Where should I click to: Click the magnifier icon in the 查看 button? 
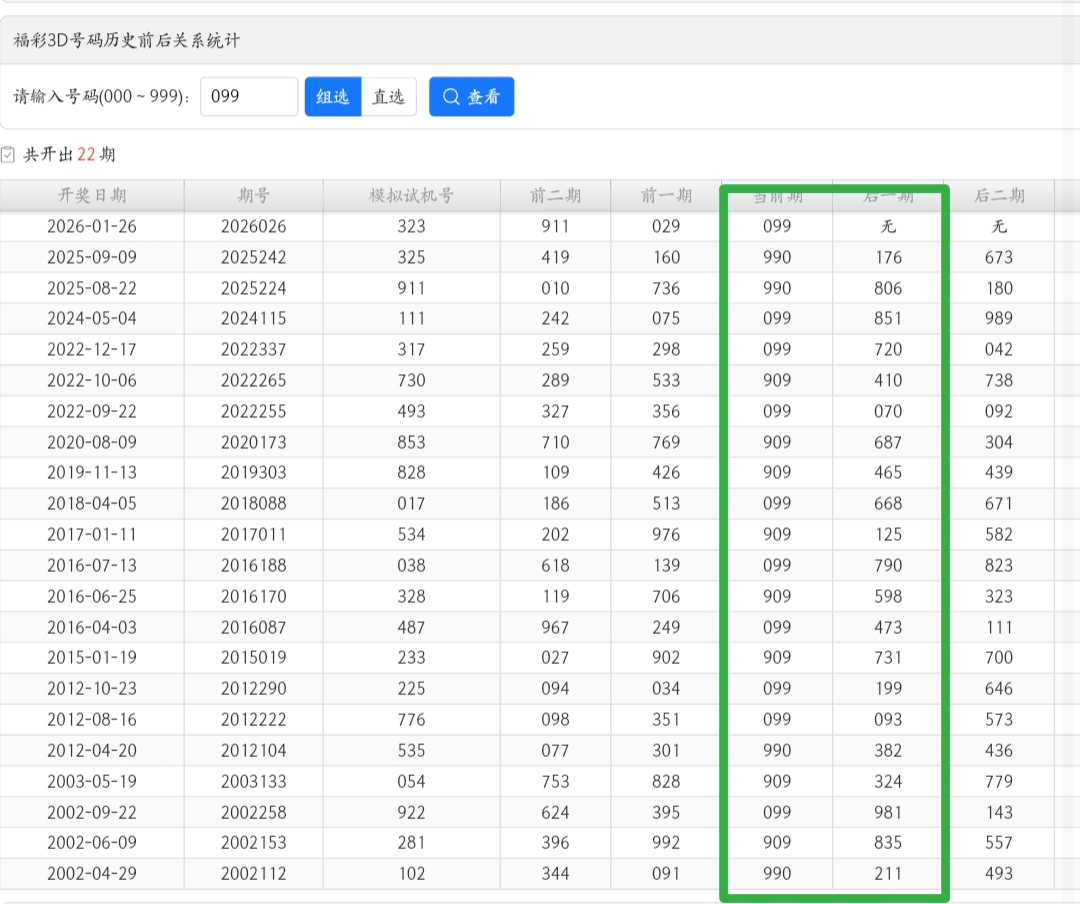coord(451,97)
